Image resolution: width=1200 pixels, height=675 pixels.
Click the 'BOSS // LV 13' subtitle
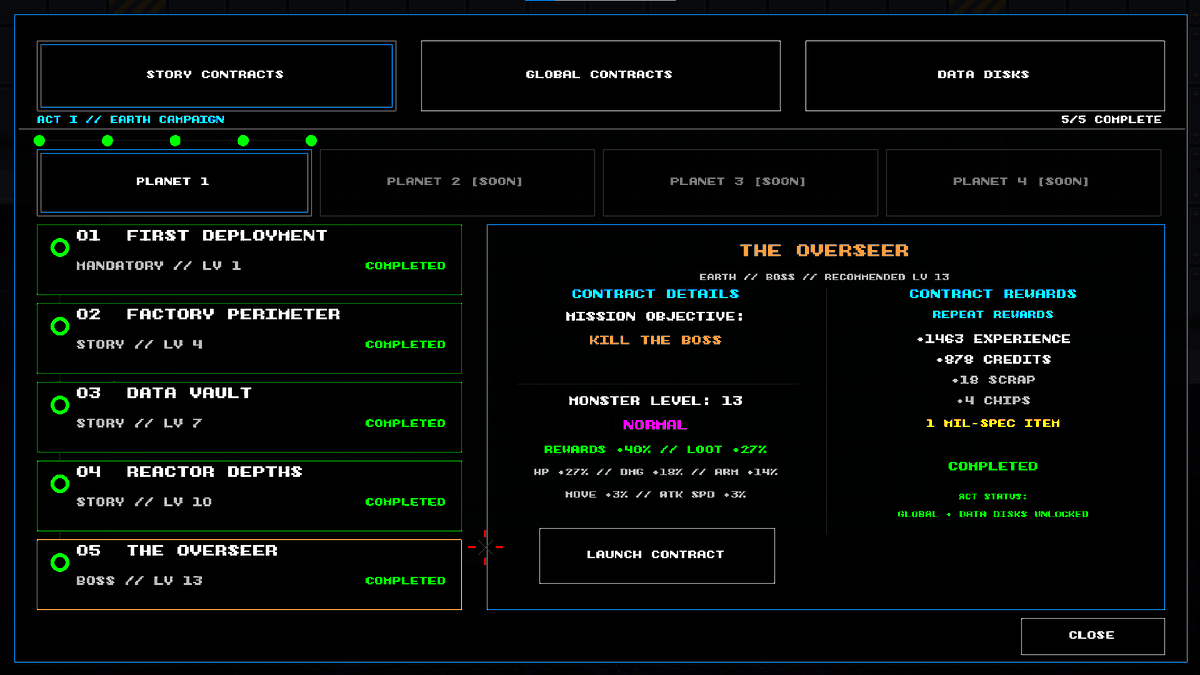tap(139, 581)
